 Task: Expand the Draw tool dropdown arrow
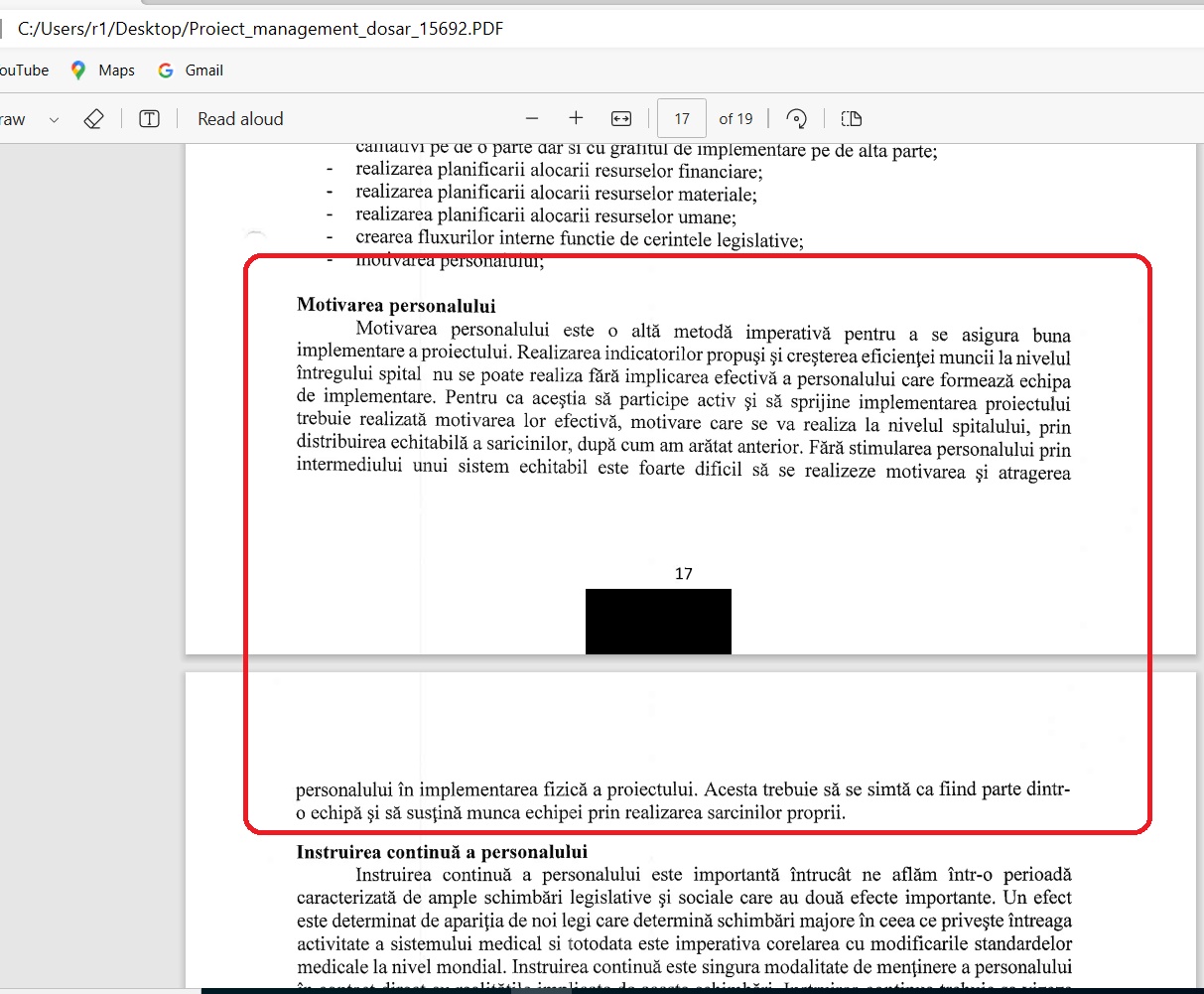click(x=54, y=119)
